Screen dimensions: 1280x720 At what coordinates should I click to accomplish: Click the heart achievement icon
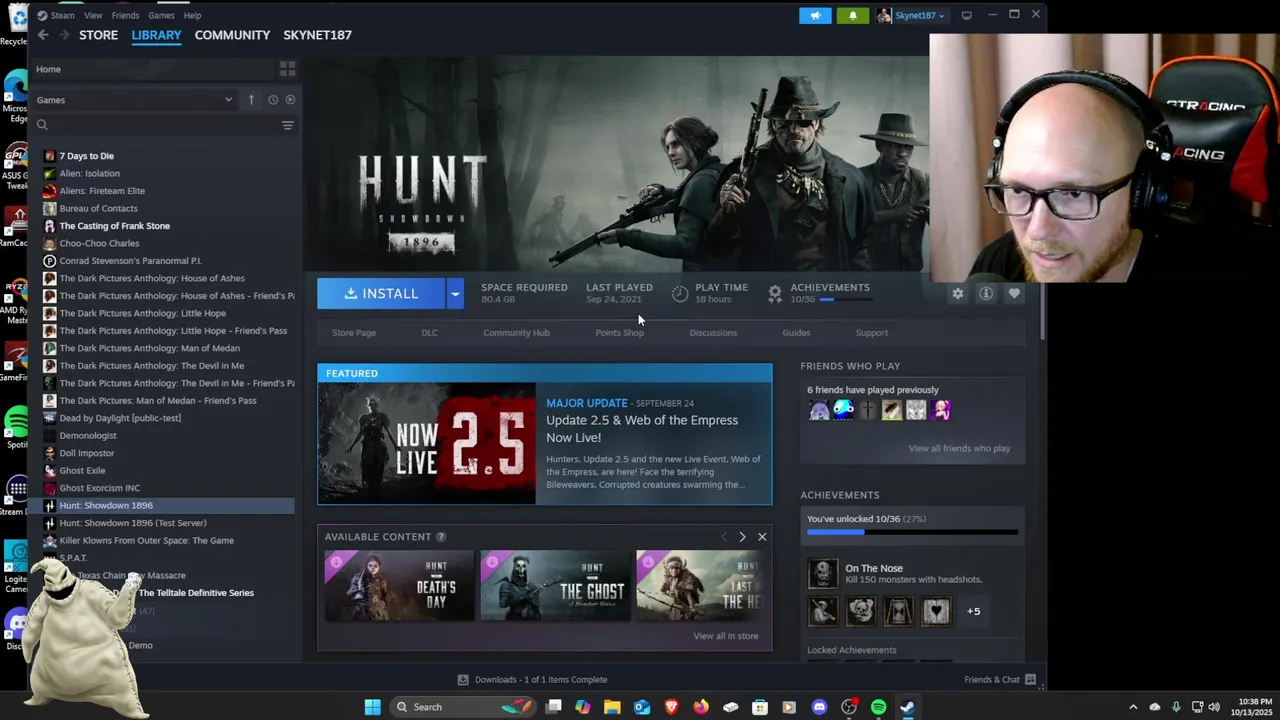(936, 611)
